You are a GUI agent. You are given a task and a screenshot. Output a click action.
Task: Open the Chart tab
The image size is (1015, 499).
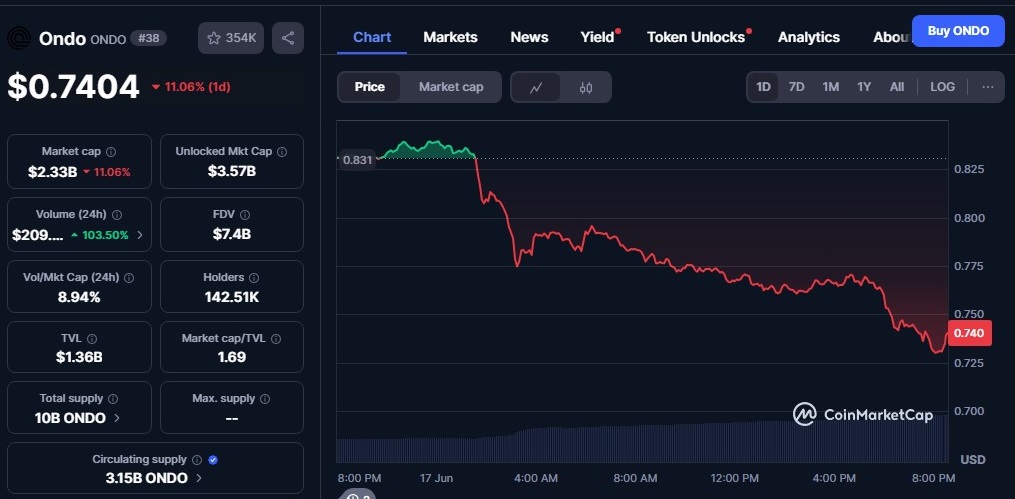[x=372, y=38]
